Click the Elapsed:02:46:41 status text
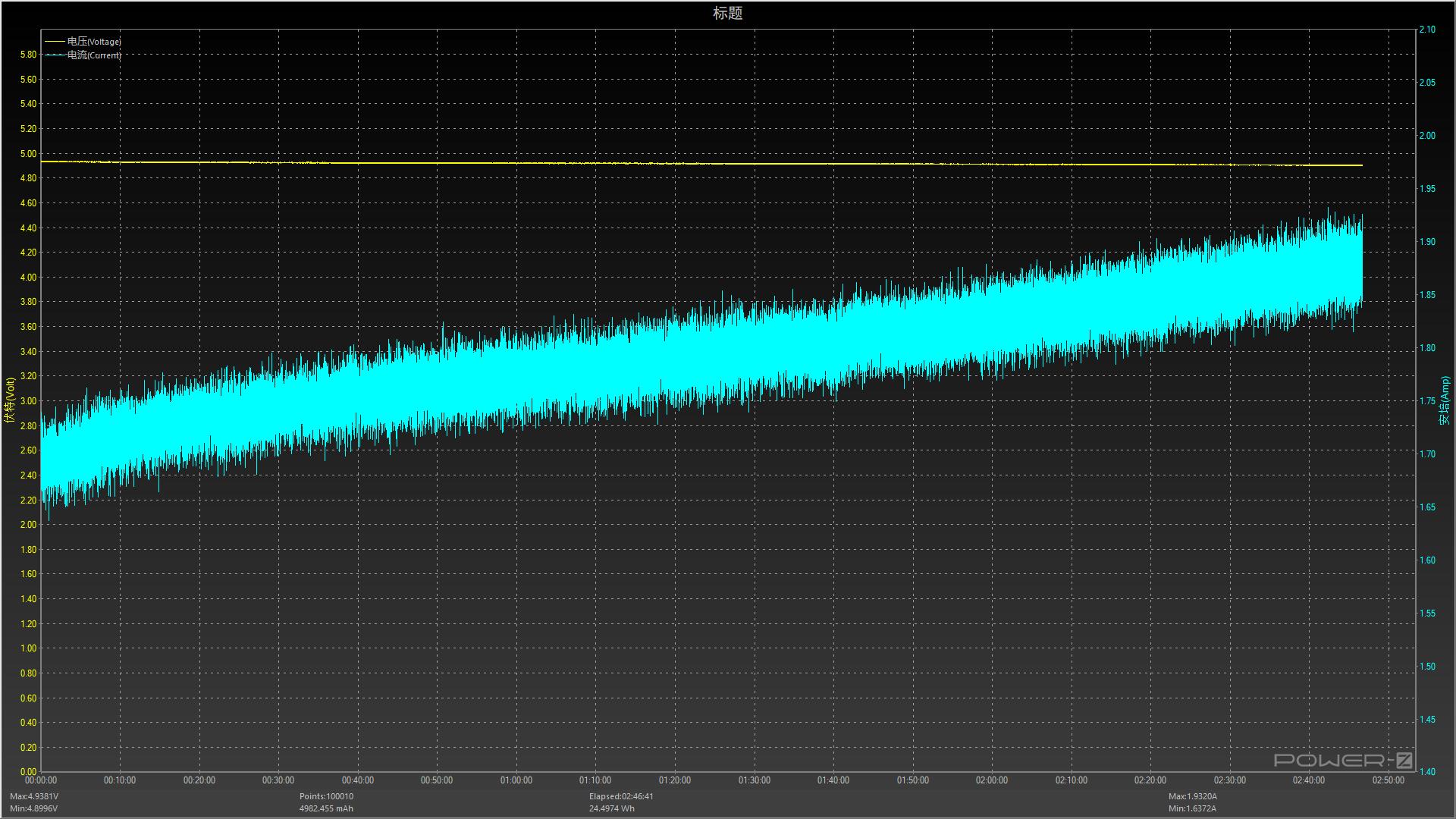The image size is (1456, 819). click(621, 796)
